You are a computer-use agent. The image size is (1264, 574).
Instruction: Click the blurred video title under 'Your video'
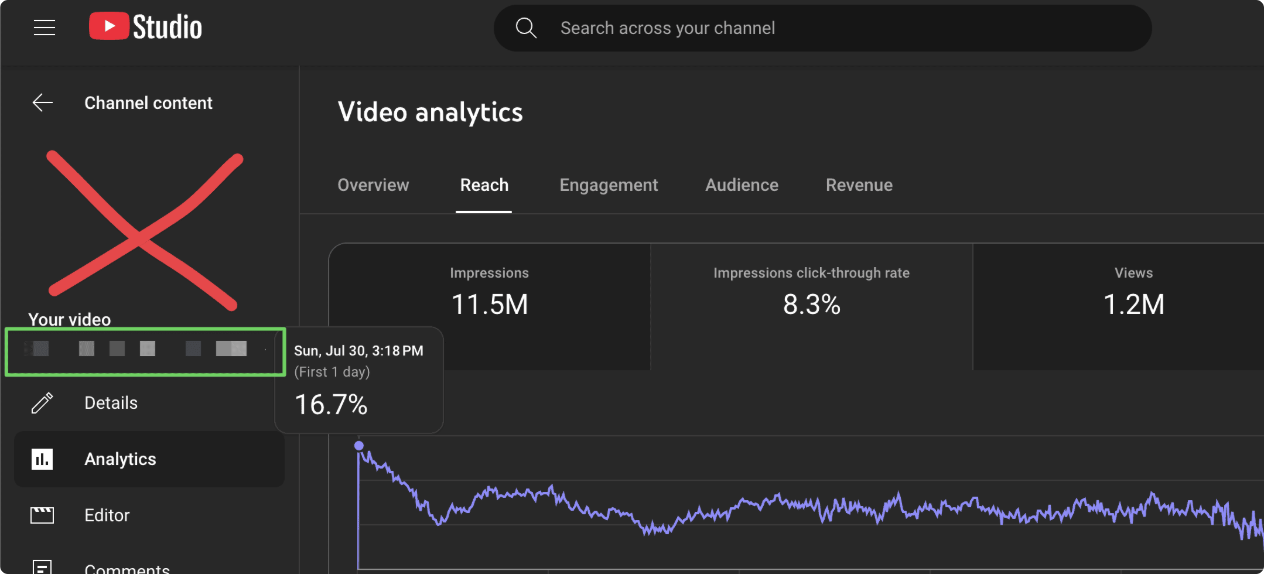[144, 349]
